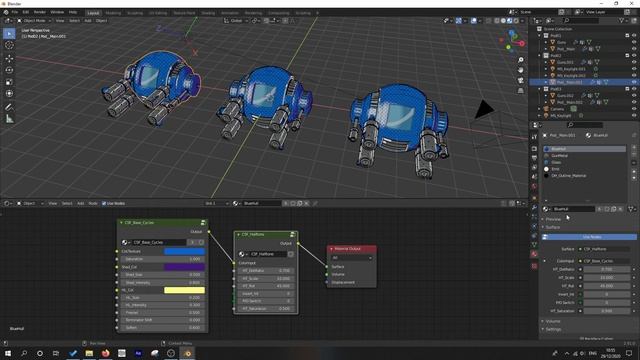
Task: Toggle visibility of selected Pod_Main.001 row
Action: coord(634,82)
